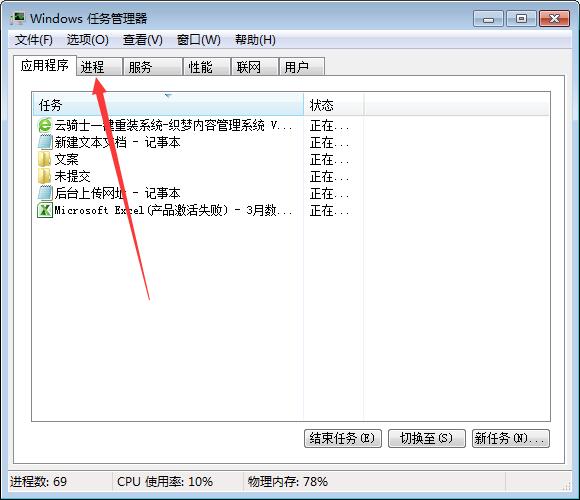Open the 查看(V) menu
The image size is (580, 500).
pyautogui.click(x=143, y=40)
